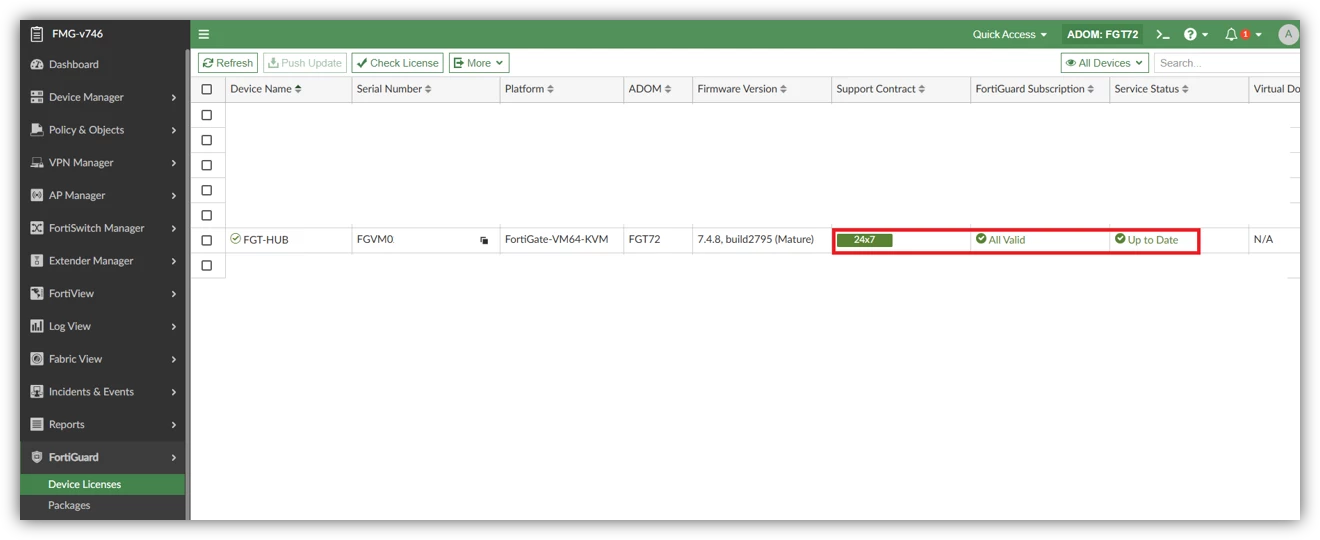Sort by ADOM column header

pyautogui.click(x=650, y=89)
